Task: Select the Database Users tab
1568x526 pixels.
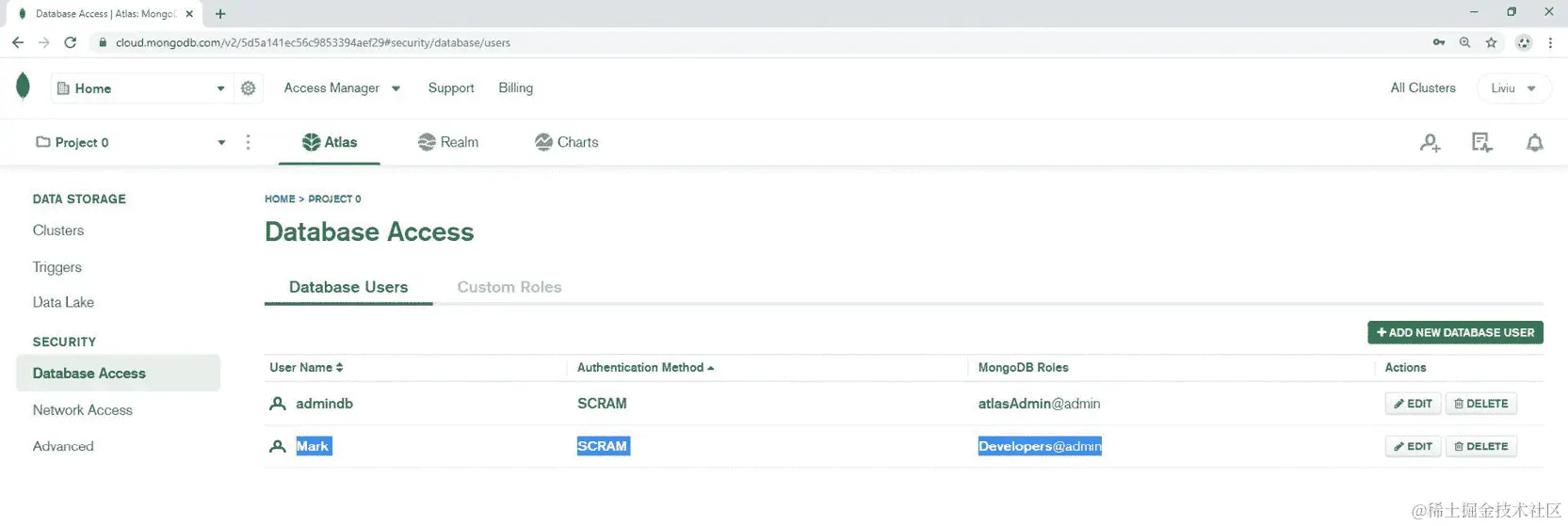Action: (x=348, y=287)
